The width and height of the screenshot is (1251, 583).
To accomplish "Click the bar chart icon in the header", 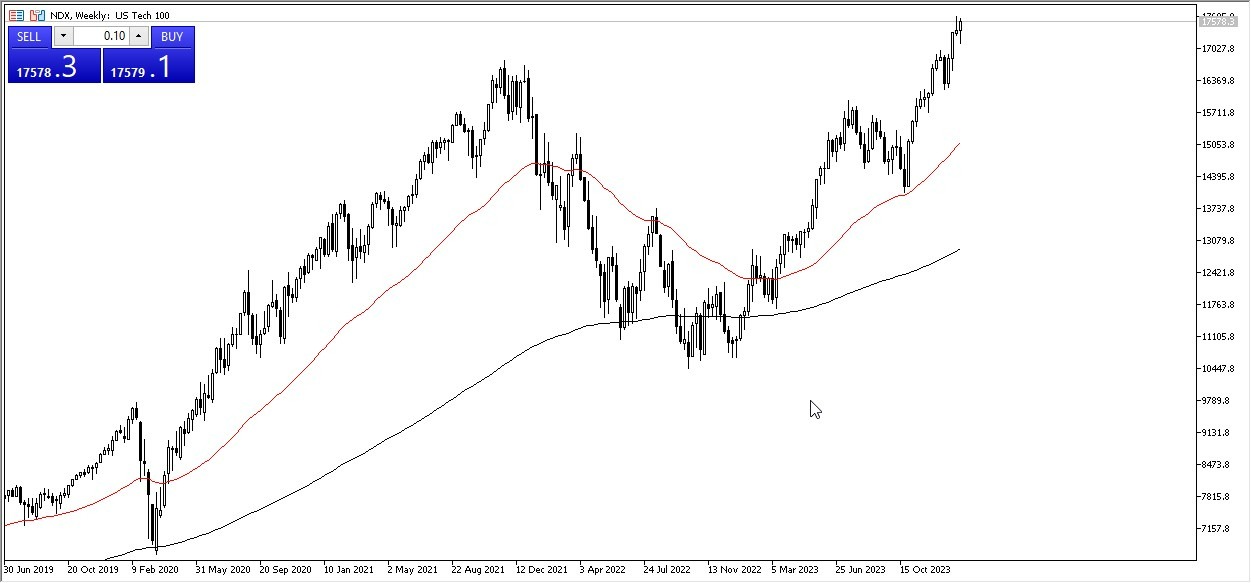I will coord(38,15).
